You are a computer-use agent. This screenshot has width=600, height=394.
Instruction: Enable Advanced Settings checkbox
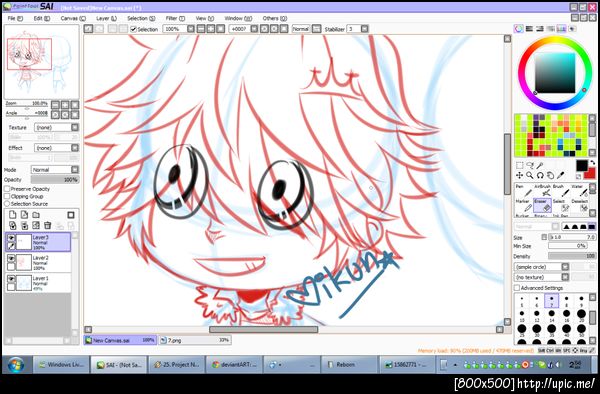[x=517, y=288]
